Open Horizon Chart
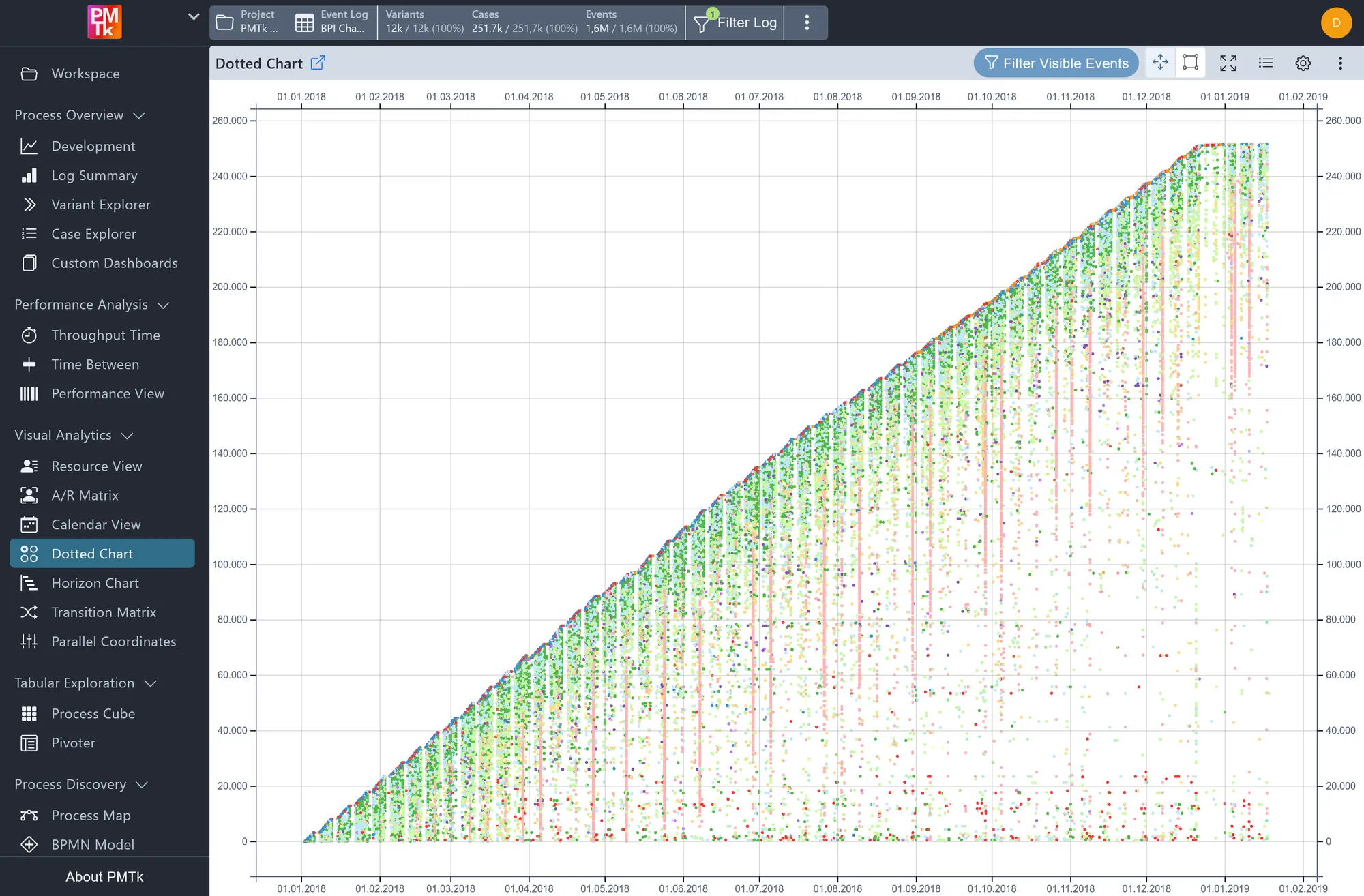This screenshot has height=896, width=1364. coord(102,583)
